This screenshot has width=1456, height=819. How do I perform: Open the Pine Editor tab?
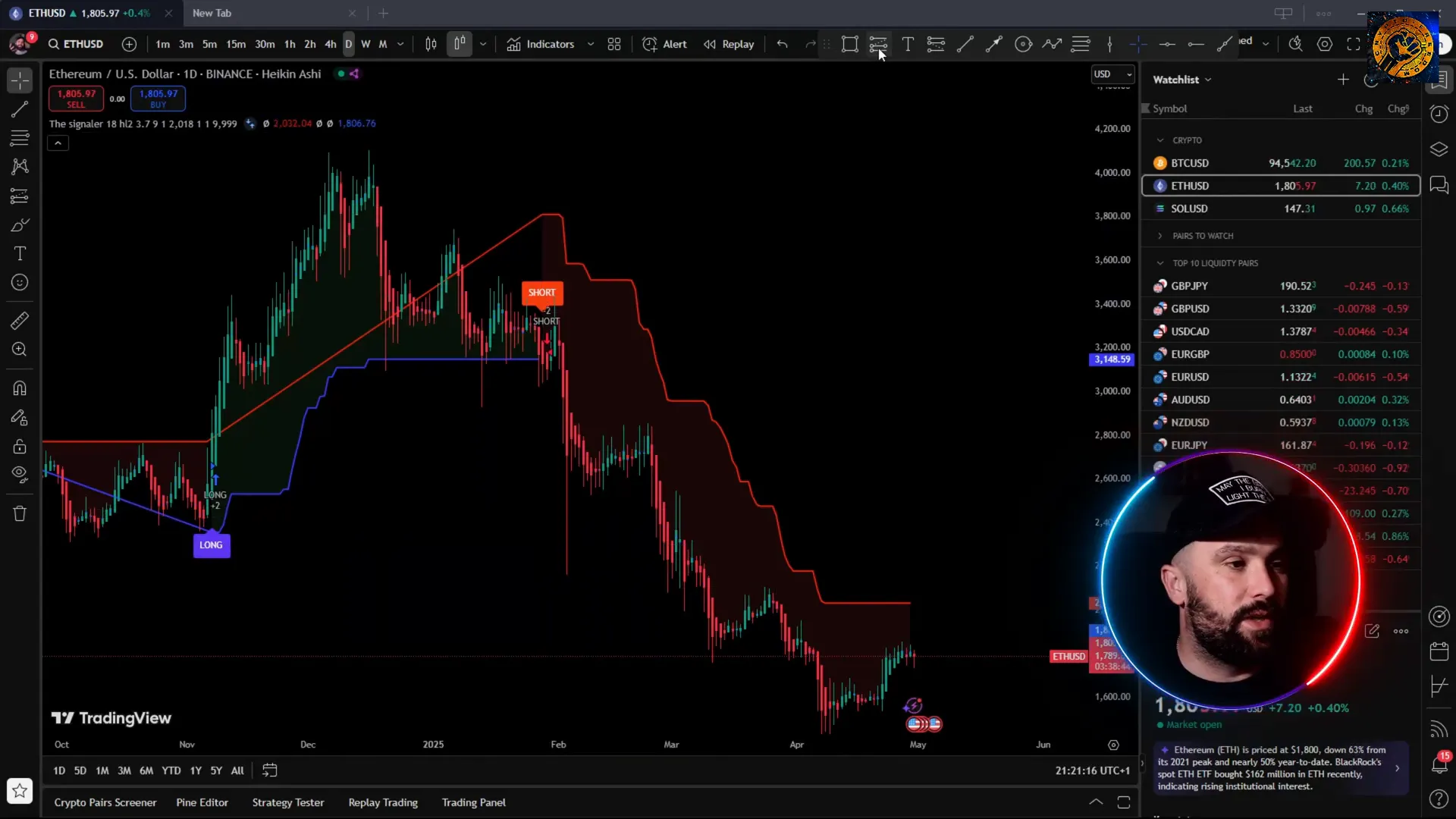tap(202, 802)
